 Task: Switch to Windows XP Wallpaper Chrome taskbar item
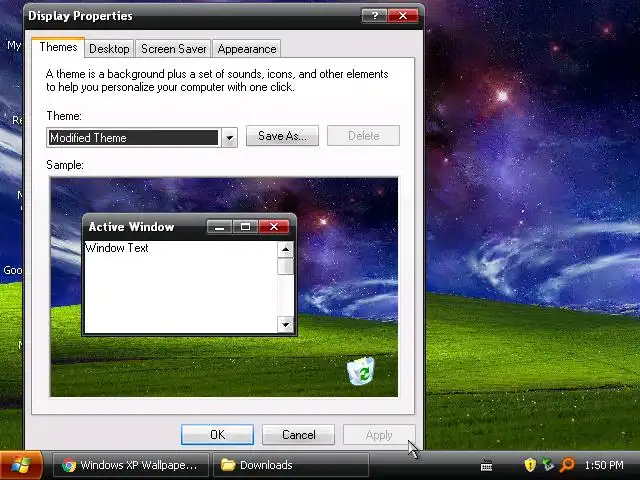pos(131,465)
